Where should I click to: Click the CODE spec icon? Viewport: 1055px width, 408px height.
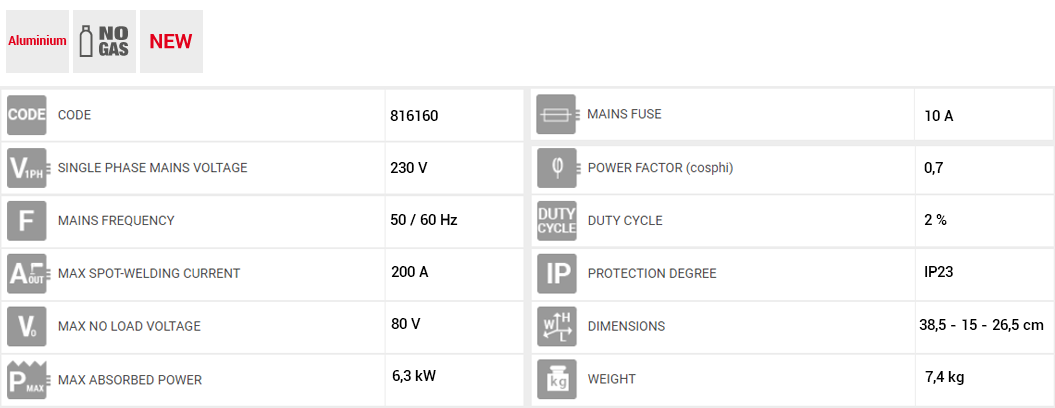tap(27, 115)
